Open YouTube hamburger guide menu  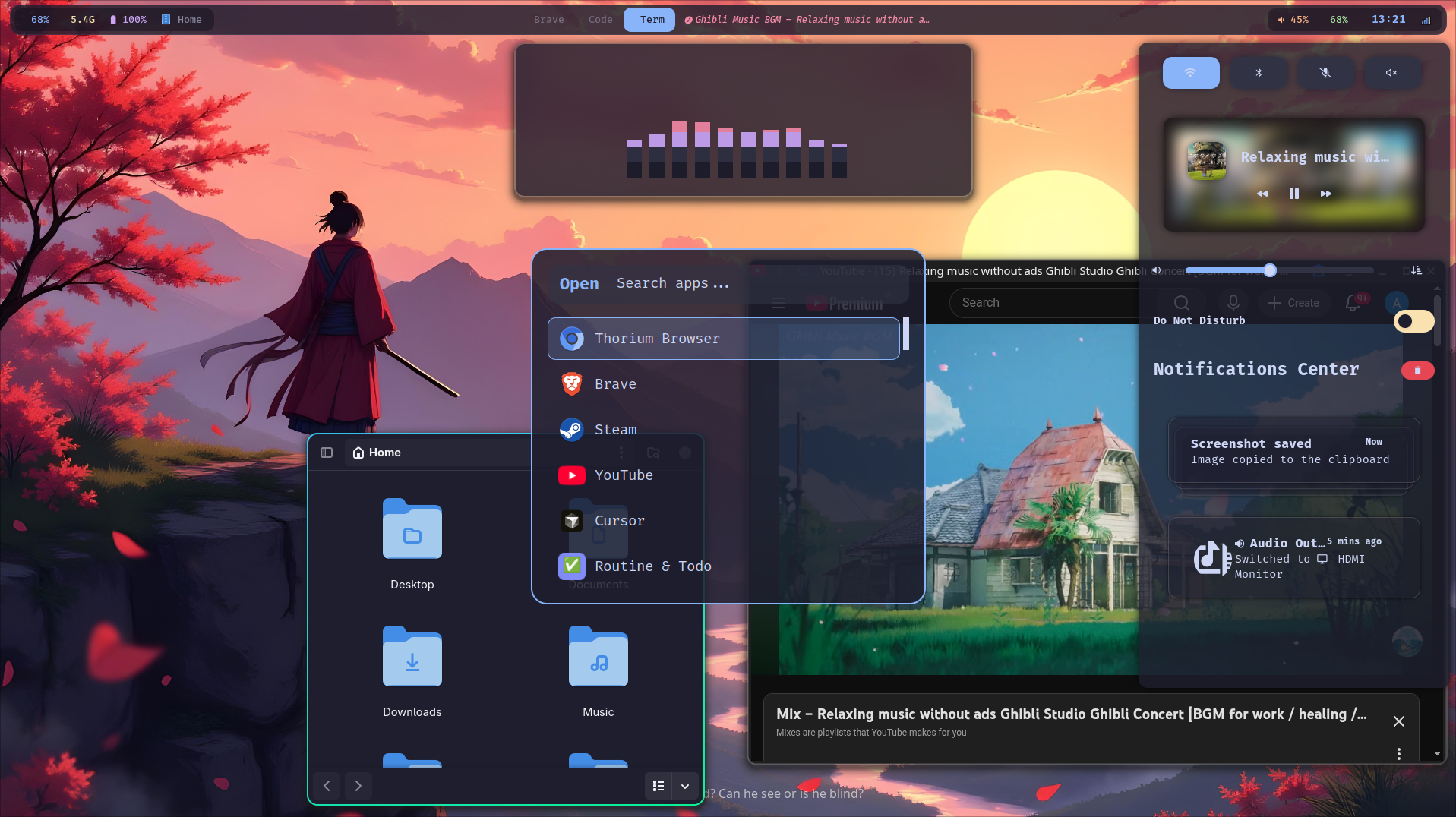click(x=779, y=304)
